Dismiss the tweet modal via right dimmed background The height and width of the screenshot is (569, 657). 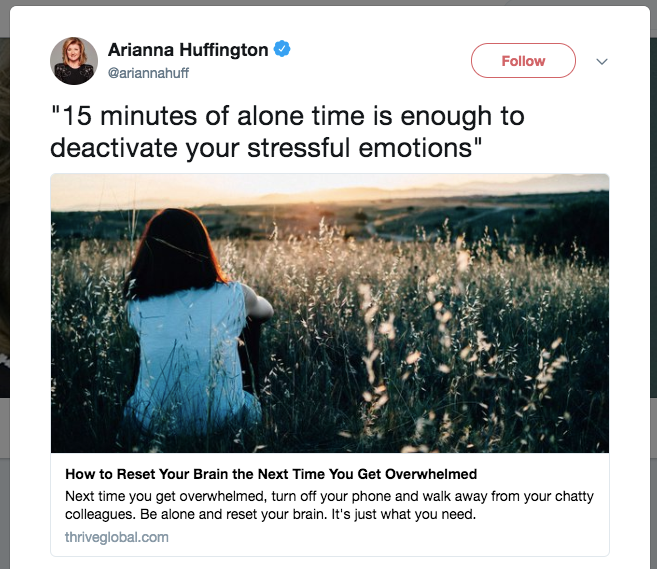[653, 251]
